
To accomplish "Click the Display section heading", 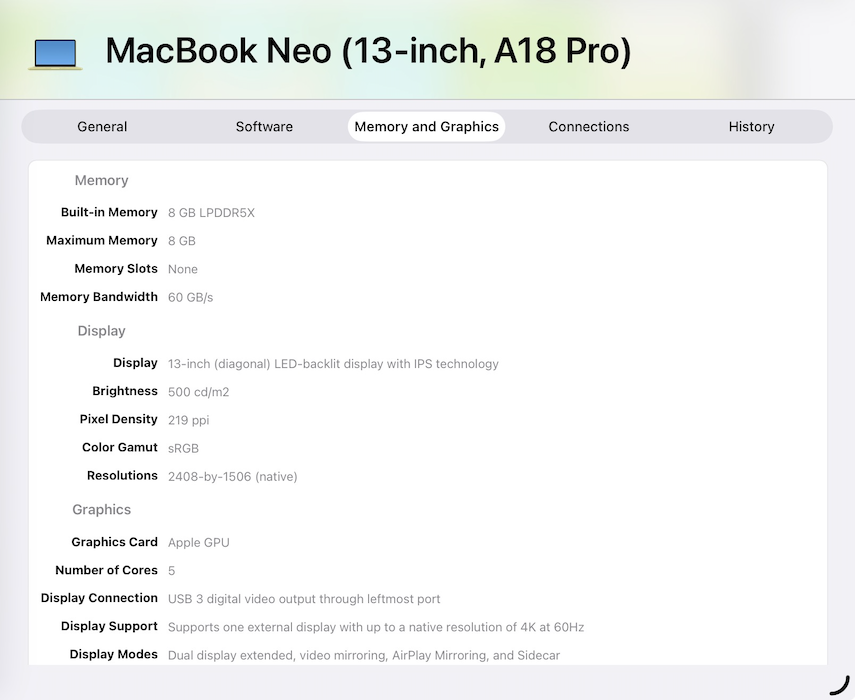I will click(101, 331).
